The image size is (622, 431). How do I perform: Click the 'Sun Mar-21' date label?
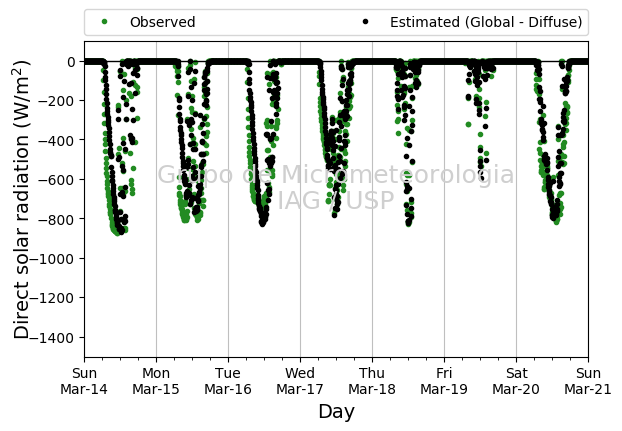(588, 381)
